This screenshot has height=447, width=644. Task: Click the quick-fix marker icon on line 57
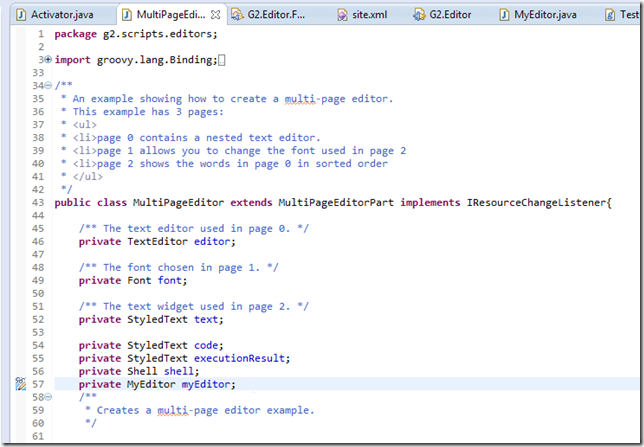(x=20, y=384)
